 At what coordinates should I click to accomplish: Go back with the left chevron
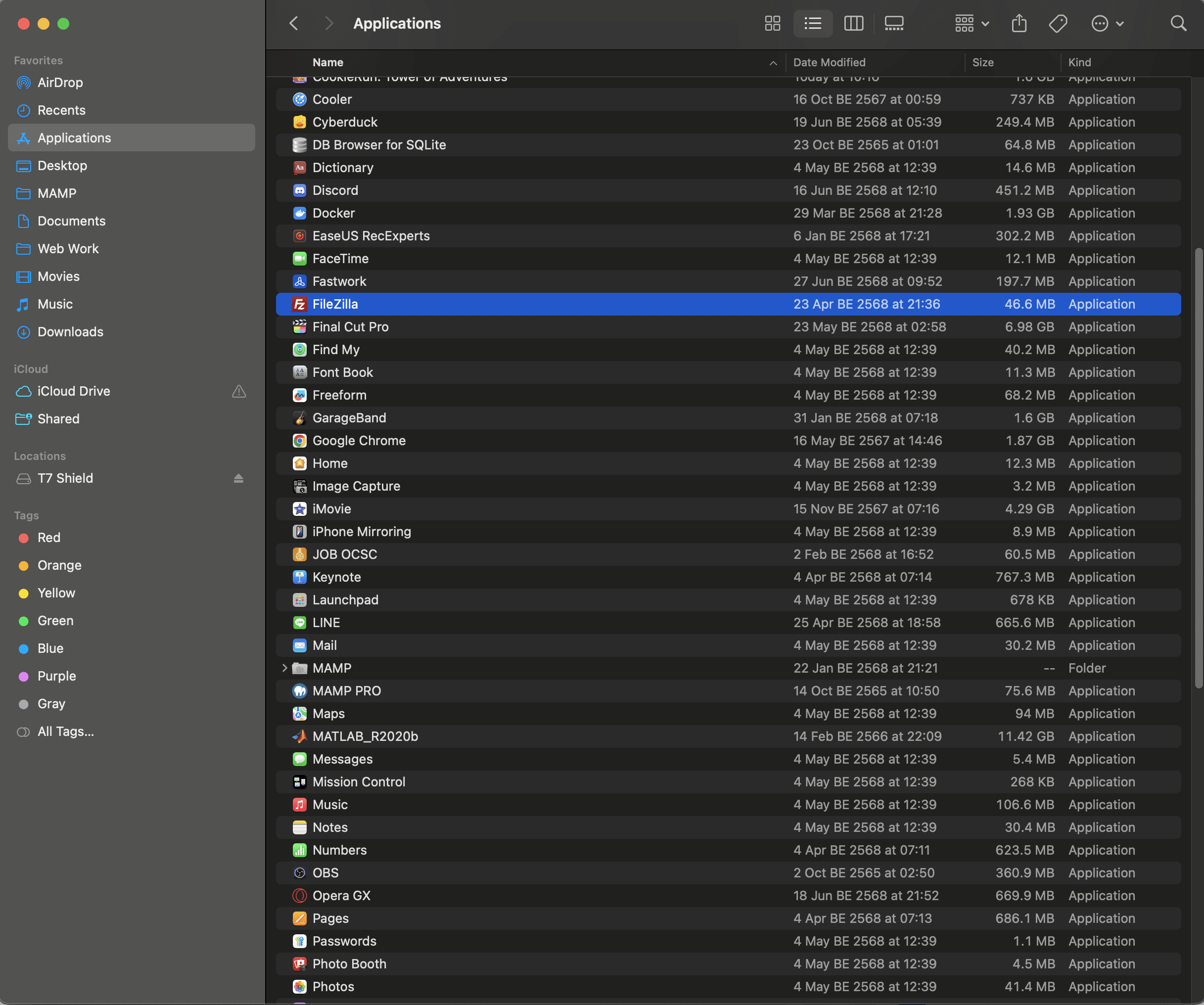click(293, 24)
